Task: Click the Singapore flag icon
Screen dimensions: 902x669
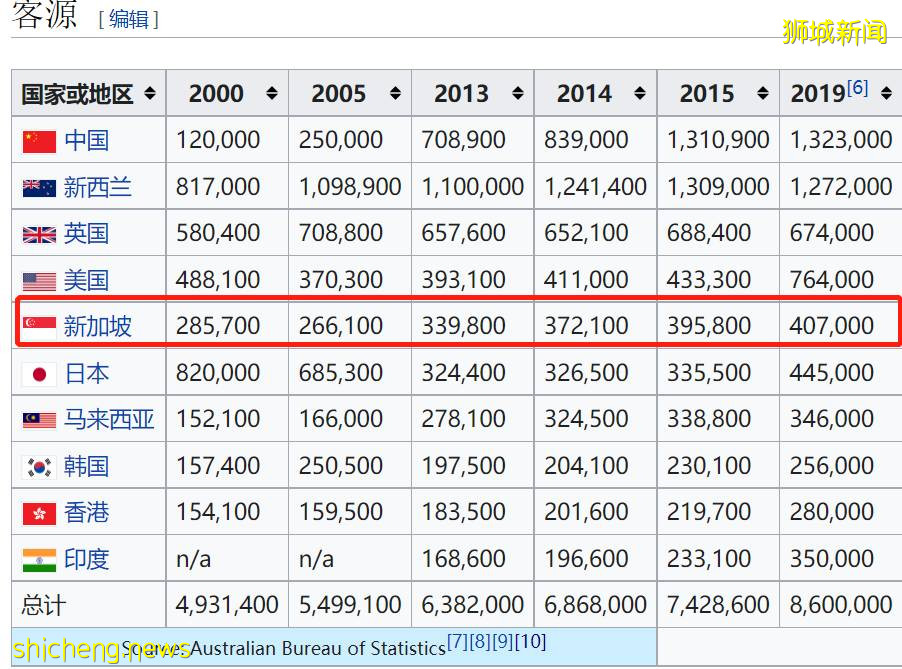Action: [39, 326]
